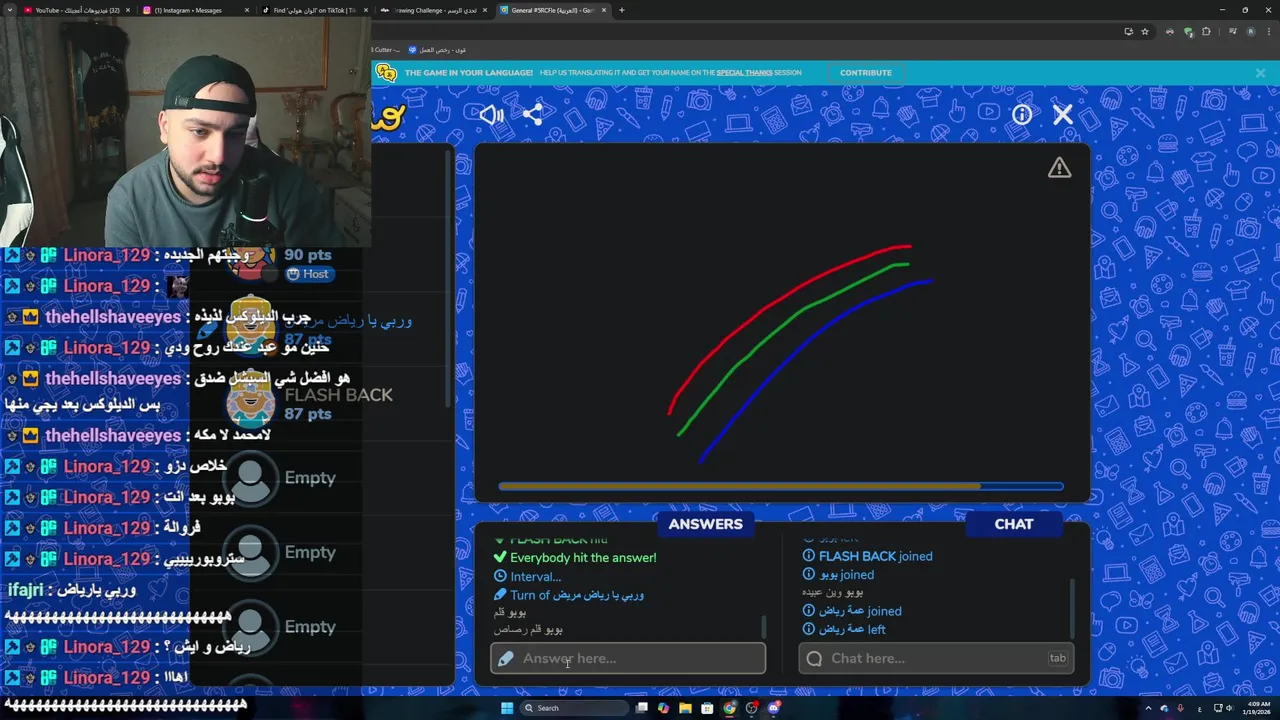Screen dimensions: 1280x720
Task: Exit the room with the large X
Action: click(x=1062, y=114)
